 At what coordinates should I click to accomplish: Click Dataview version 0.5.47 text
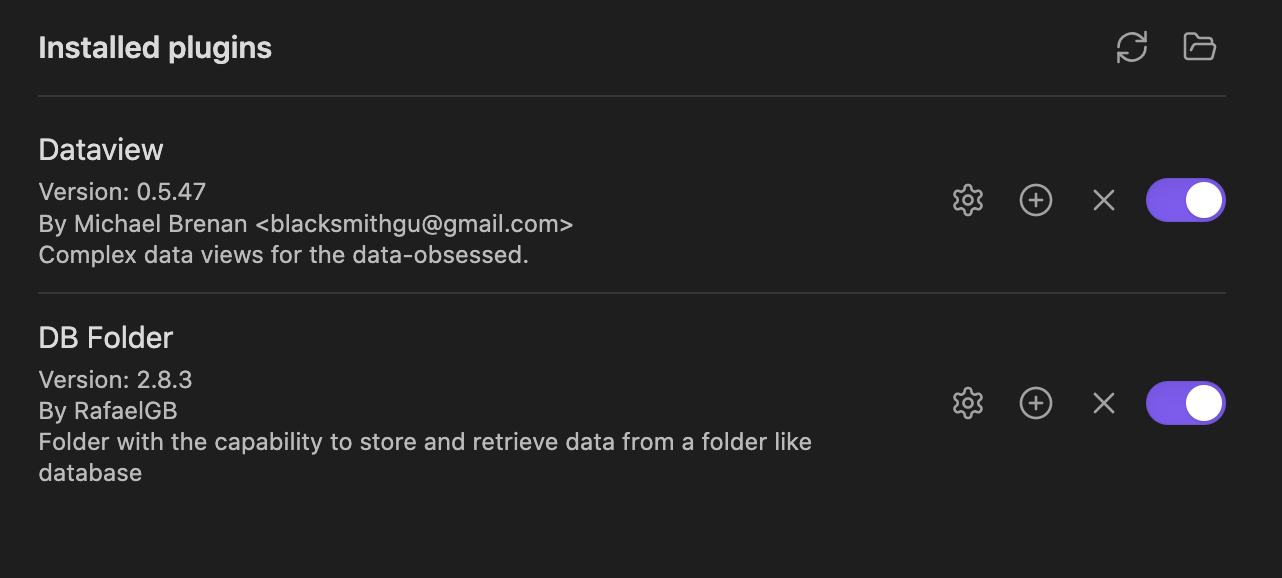click(x=114, y=191)
